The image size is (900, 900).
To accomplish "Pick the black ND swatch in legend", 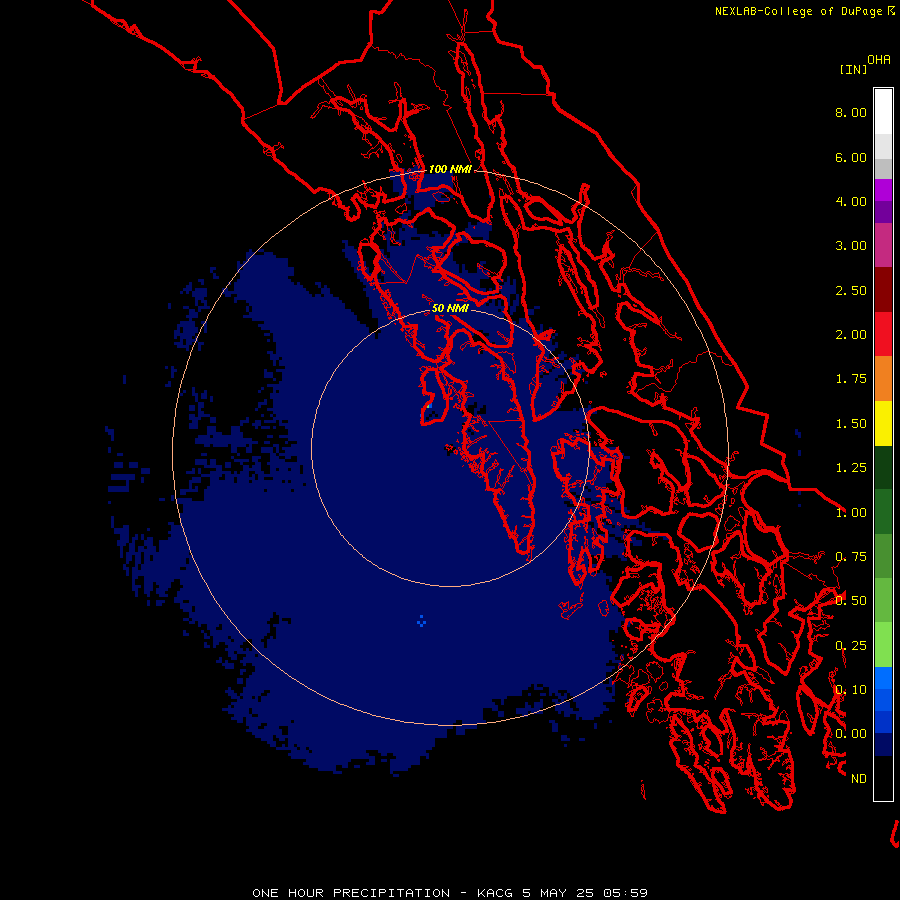I will pos(883,778).
